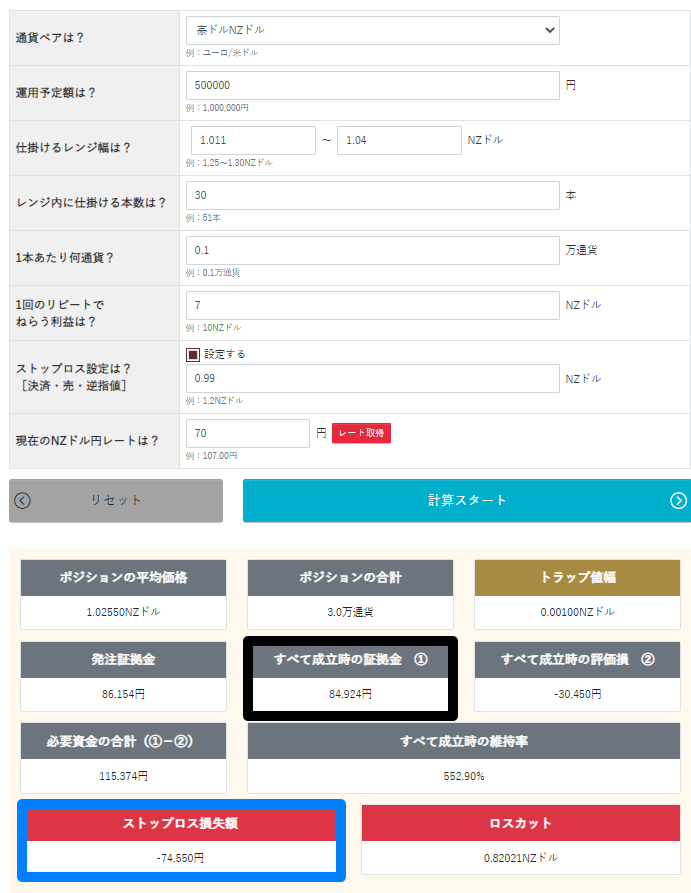Click the total position value 3.0万通貨

tap(350, 612)
